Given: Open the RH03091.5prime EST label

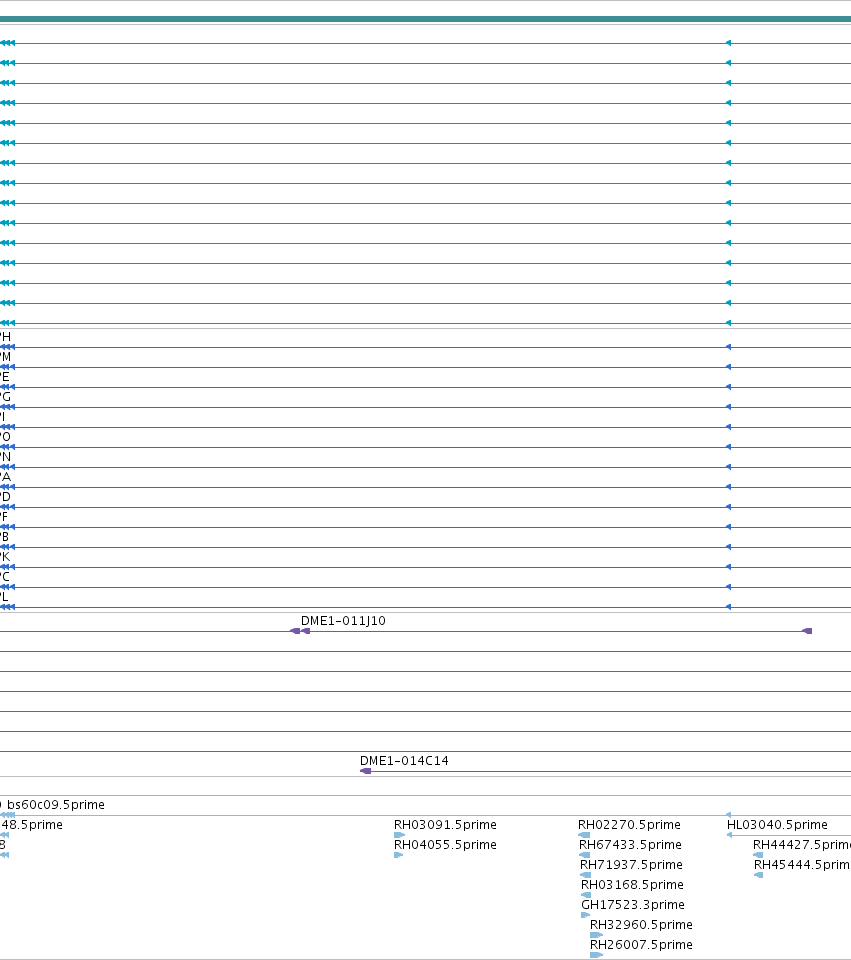Looking at the screenshot, I should coord(445,825).
